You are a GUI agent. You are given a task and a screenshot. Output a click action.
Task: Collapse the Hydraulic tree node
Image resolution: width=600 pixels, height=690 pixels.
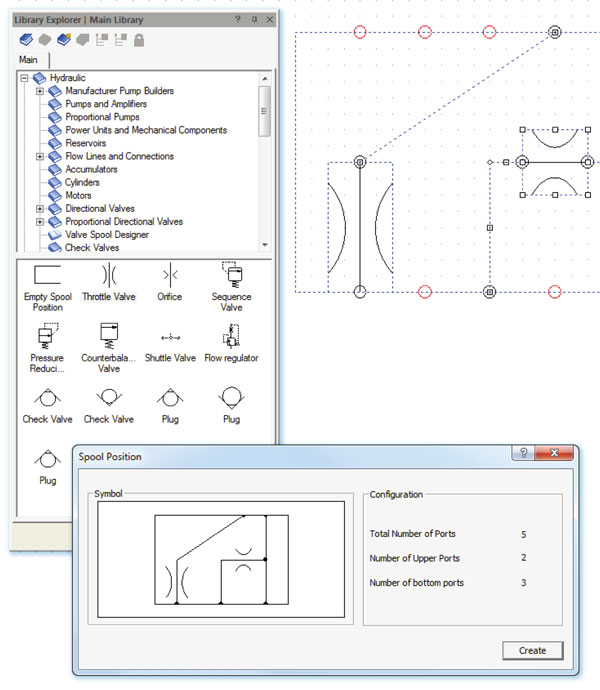(x=24, y=78)
